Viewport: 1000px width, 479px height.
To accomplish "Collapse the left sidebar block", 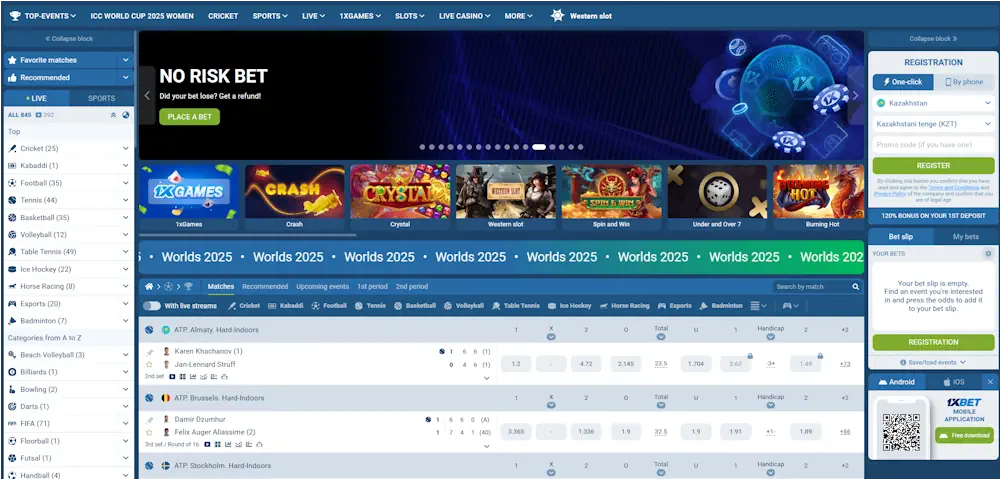I will [x=69, y=39].
